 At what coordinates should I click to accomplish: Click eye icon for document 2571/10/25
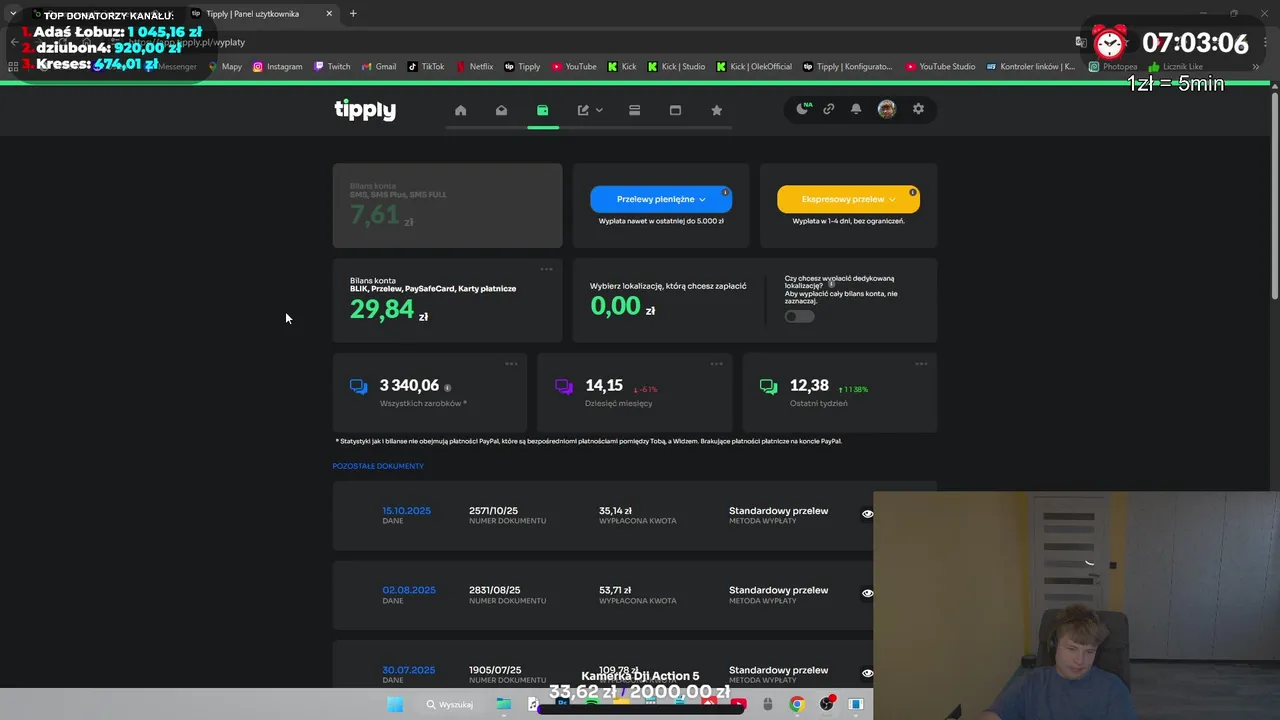click(x=867, y=514)
